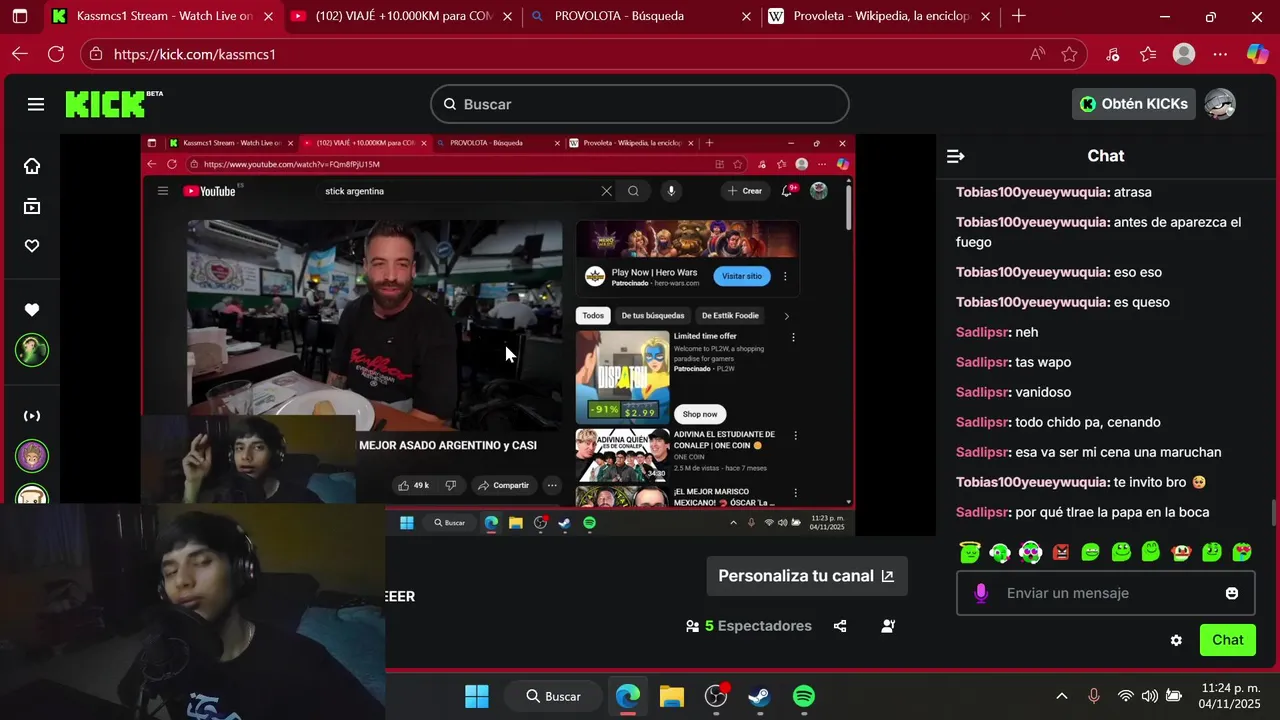The width and height of the screenshot is (1280, 720).
Task: Open the Copilot icon in the browser
Action: (x=1257, y=54)
